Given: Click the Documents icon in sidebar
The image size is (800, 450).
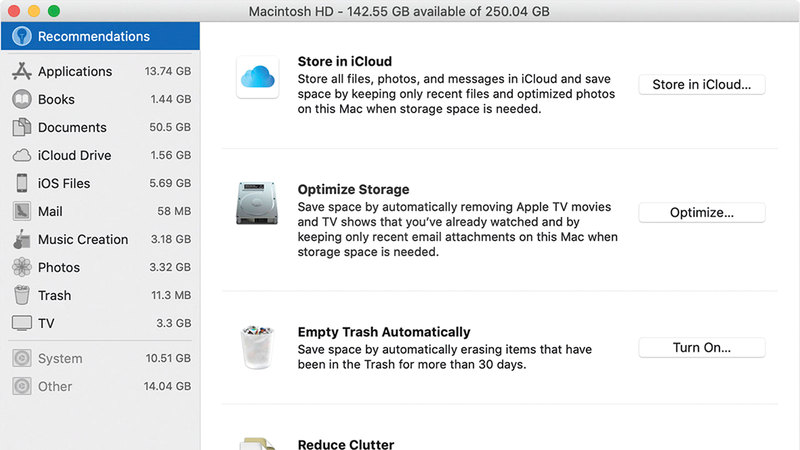Looking at the screenshot, I should pyautogui.click(x=21, y=128).
